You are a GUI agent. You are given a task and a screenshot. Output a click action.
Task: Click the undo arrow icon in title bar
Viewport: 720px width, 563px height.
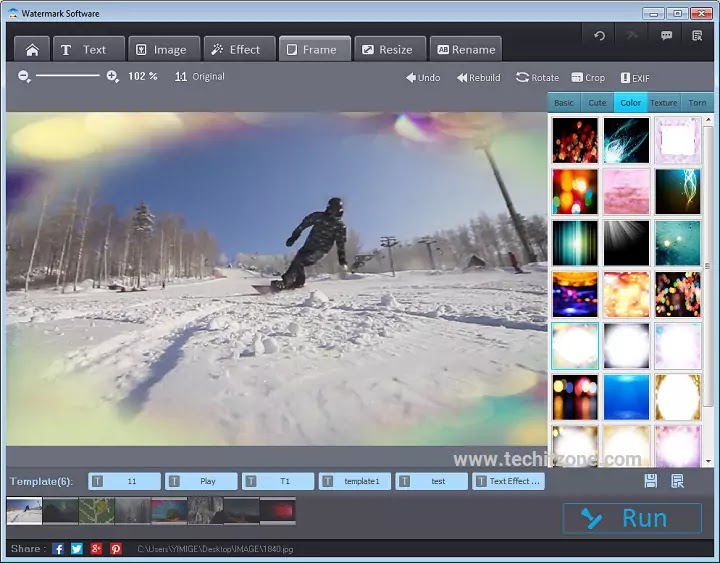(599, 36)
